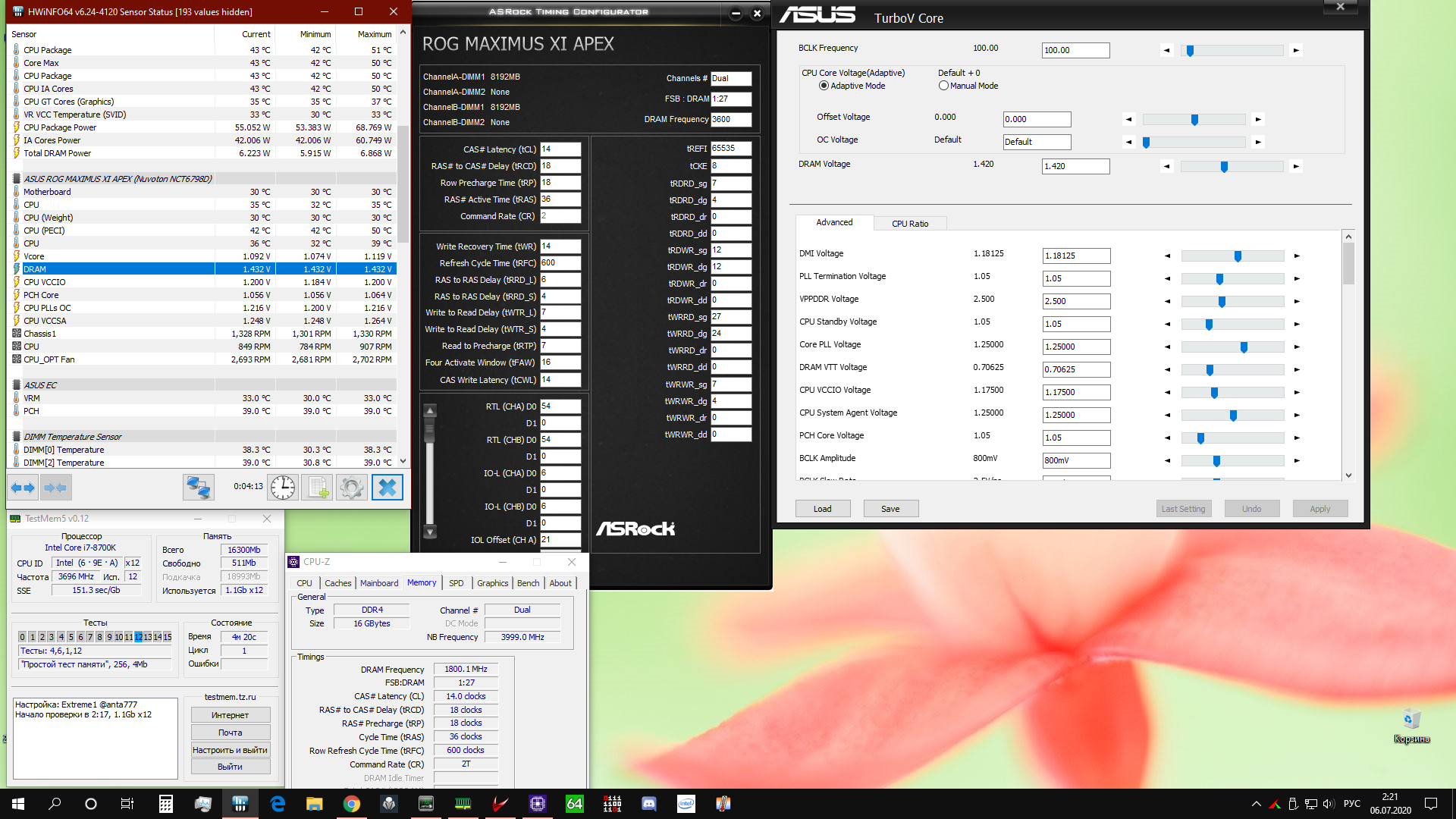
Task: Click the DMI Voltage slider handle
Action: coord(1238,256)
